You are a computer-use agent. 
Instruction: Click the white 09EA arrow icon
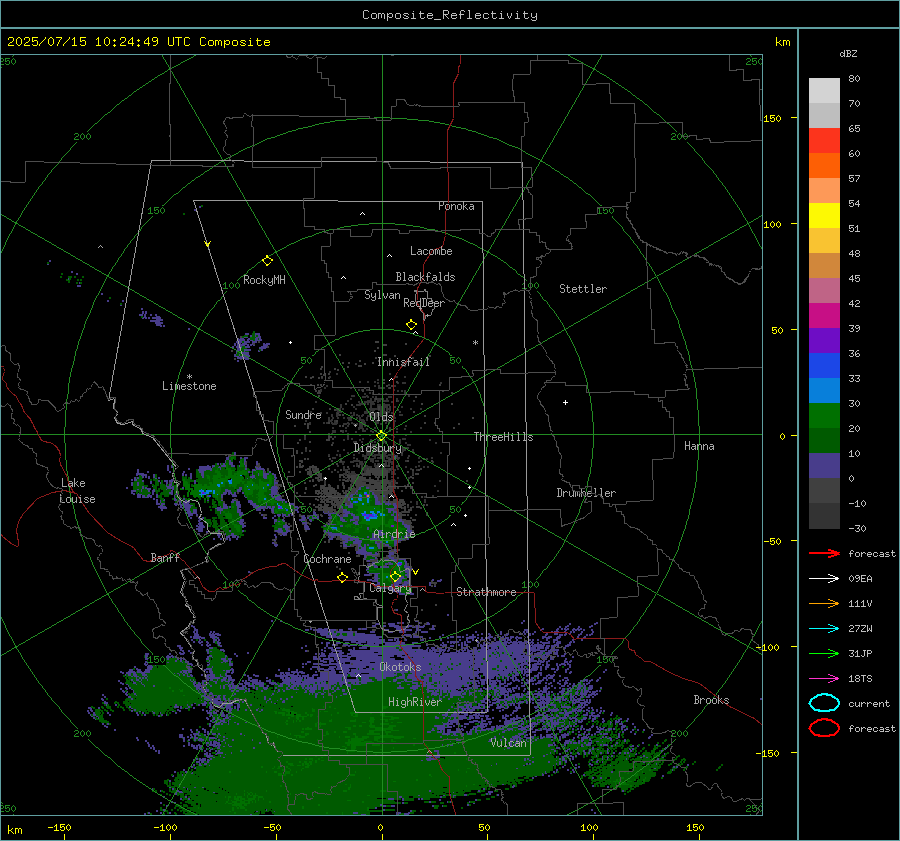point(824,579)
